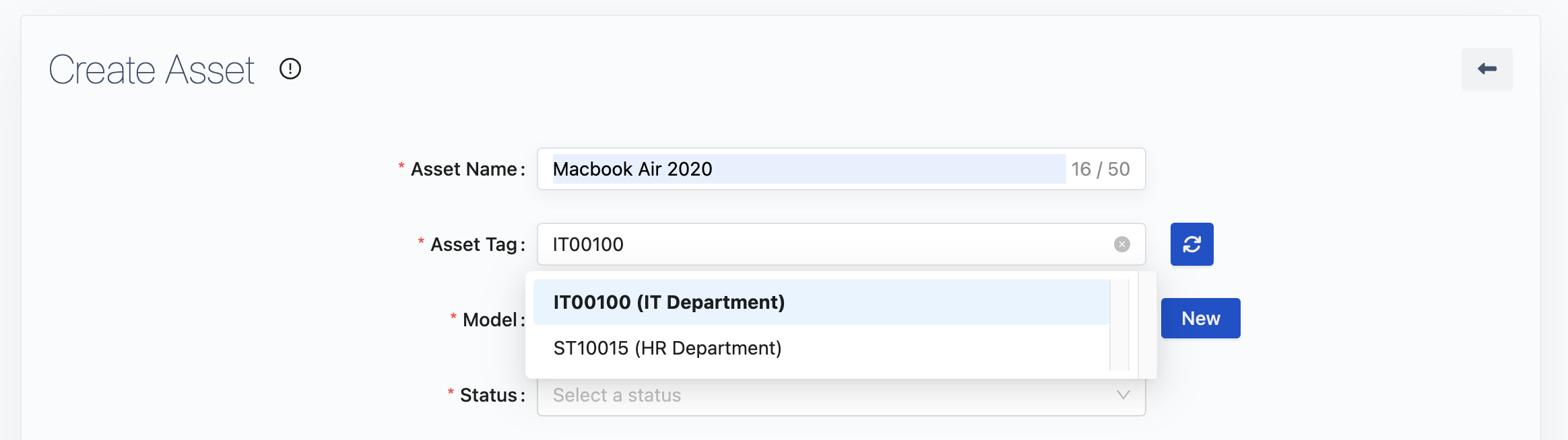The height and width of the screenshot is (440, 1568).
Task: Expand Status using its chevron arrow
Action: click(1123, 395)
